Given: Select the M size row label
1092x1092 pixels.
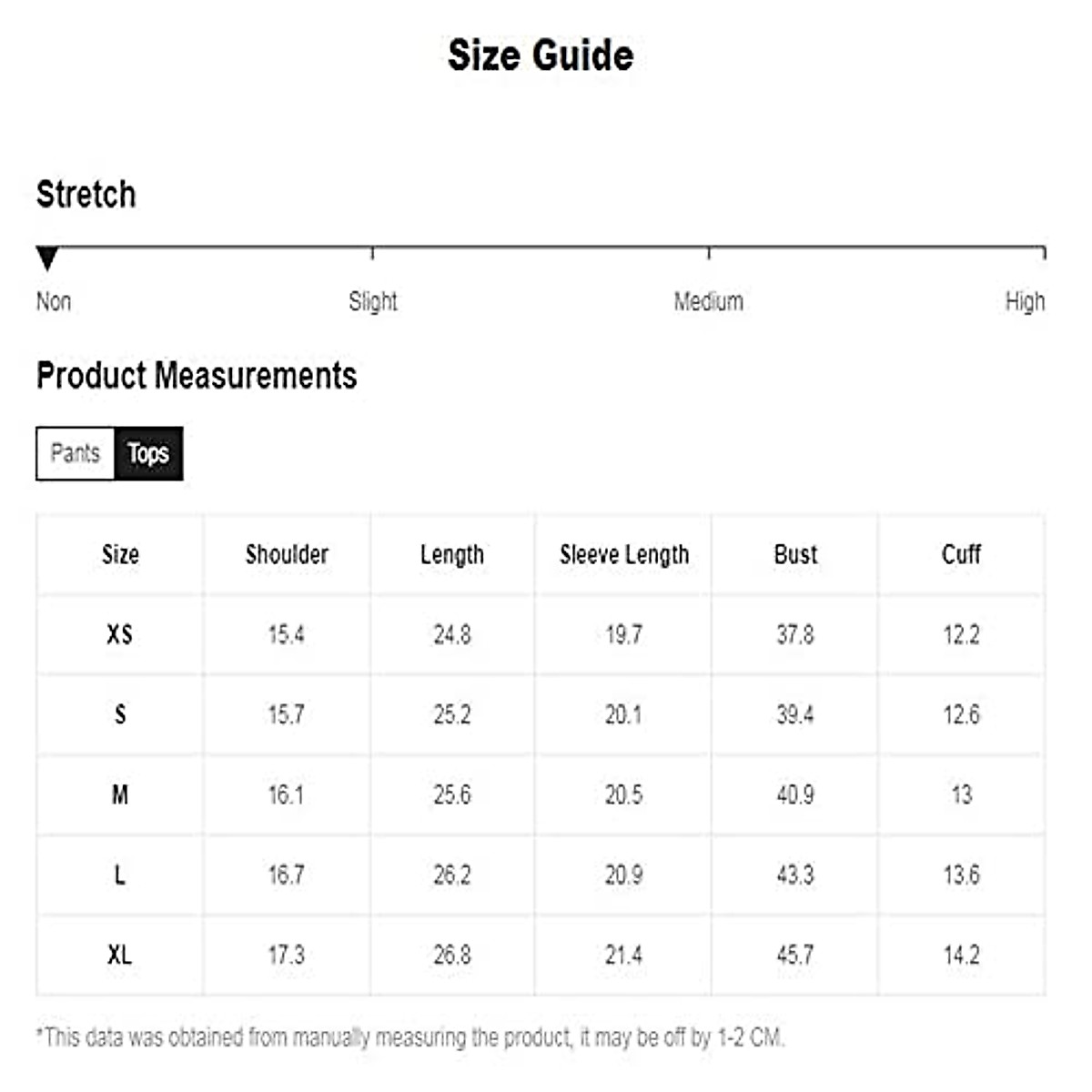Looking at the screenshot, I should 120,794.
